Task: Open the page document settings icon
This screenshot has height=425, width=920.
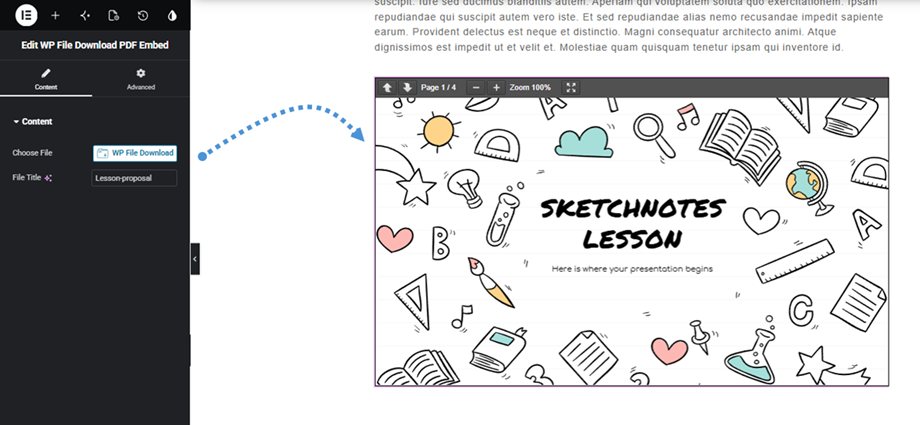Action: pyautogui.click(x=113, y=16)
